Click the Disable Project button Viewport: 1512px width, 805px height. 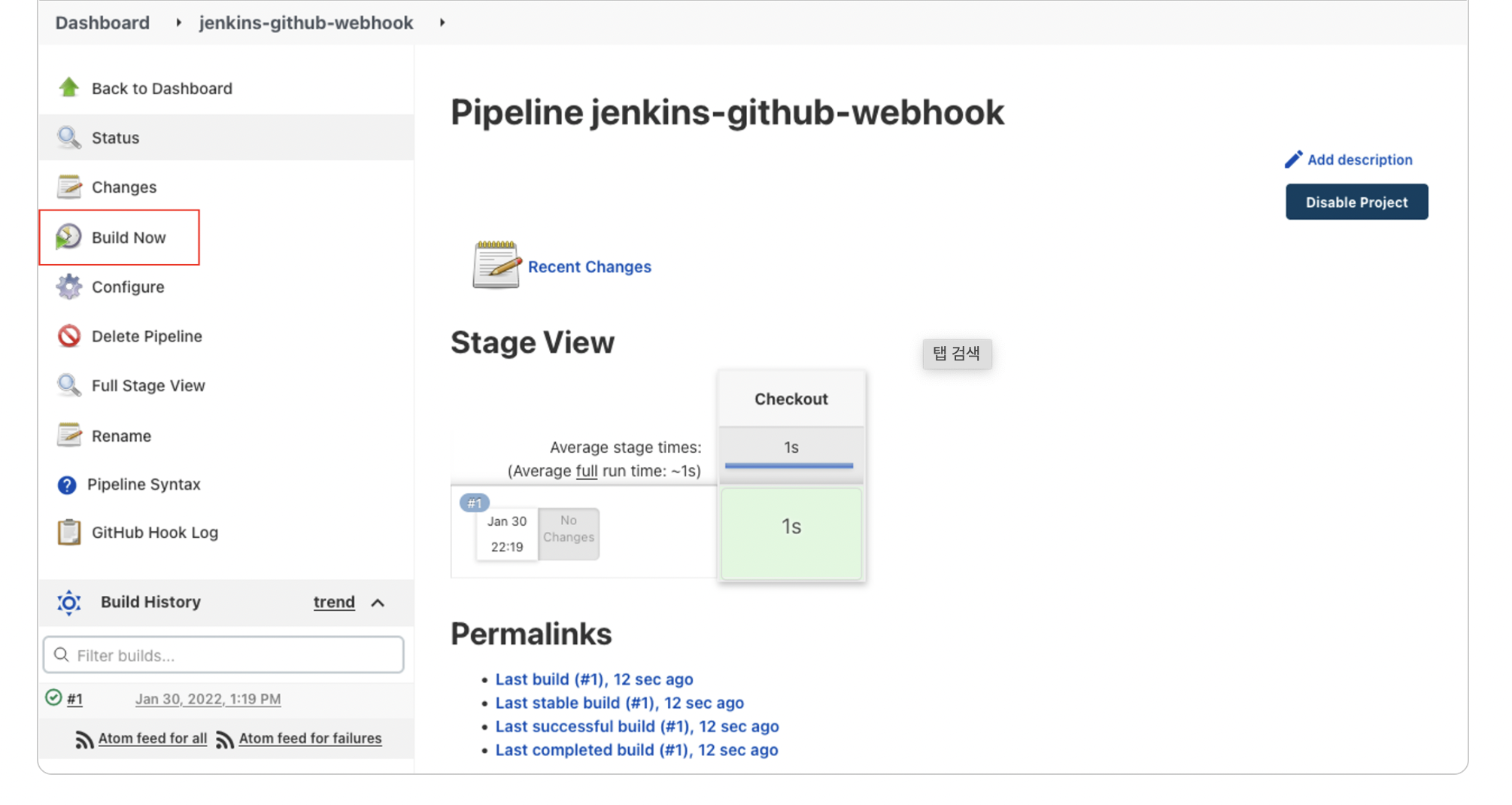(x=1356, y=202)
